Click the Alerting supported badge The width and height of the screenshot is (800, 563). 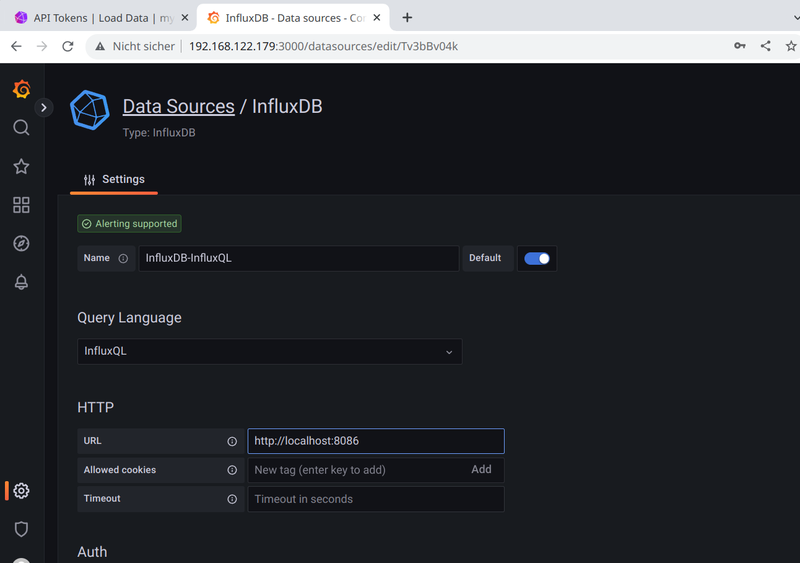(130, 224)
